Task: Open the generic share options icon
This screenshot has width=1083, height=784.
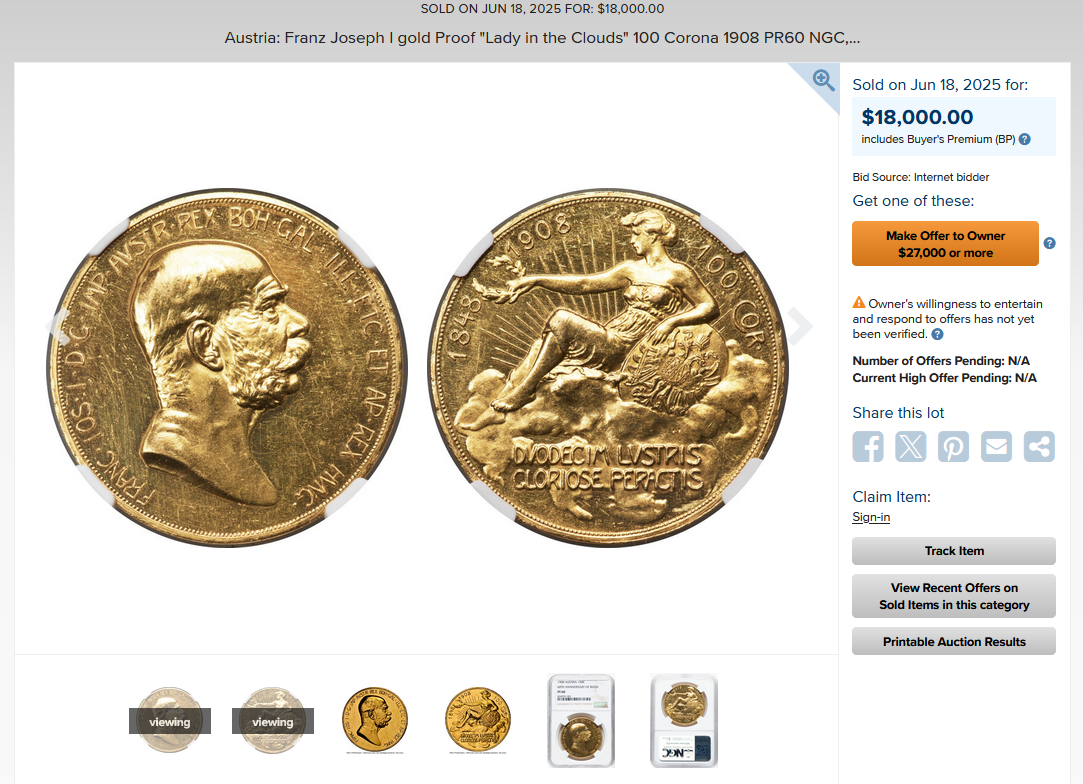Action: (x=1039, y=446)
